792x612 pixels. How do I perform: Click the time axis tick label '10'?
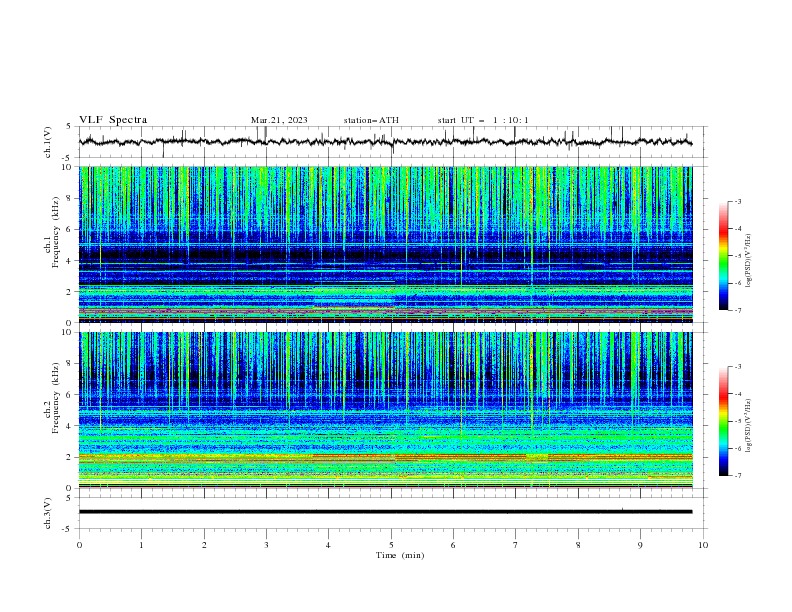click(x=703, y=545)
